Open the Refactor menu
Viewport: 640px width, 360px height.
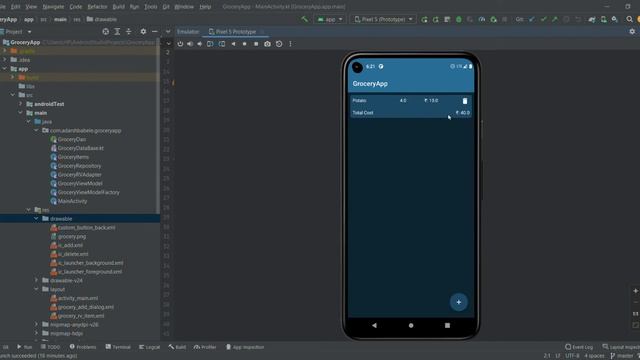pos(97,7)
